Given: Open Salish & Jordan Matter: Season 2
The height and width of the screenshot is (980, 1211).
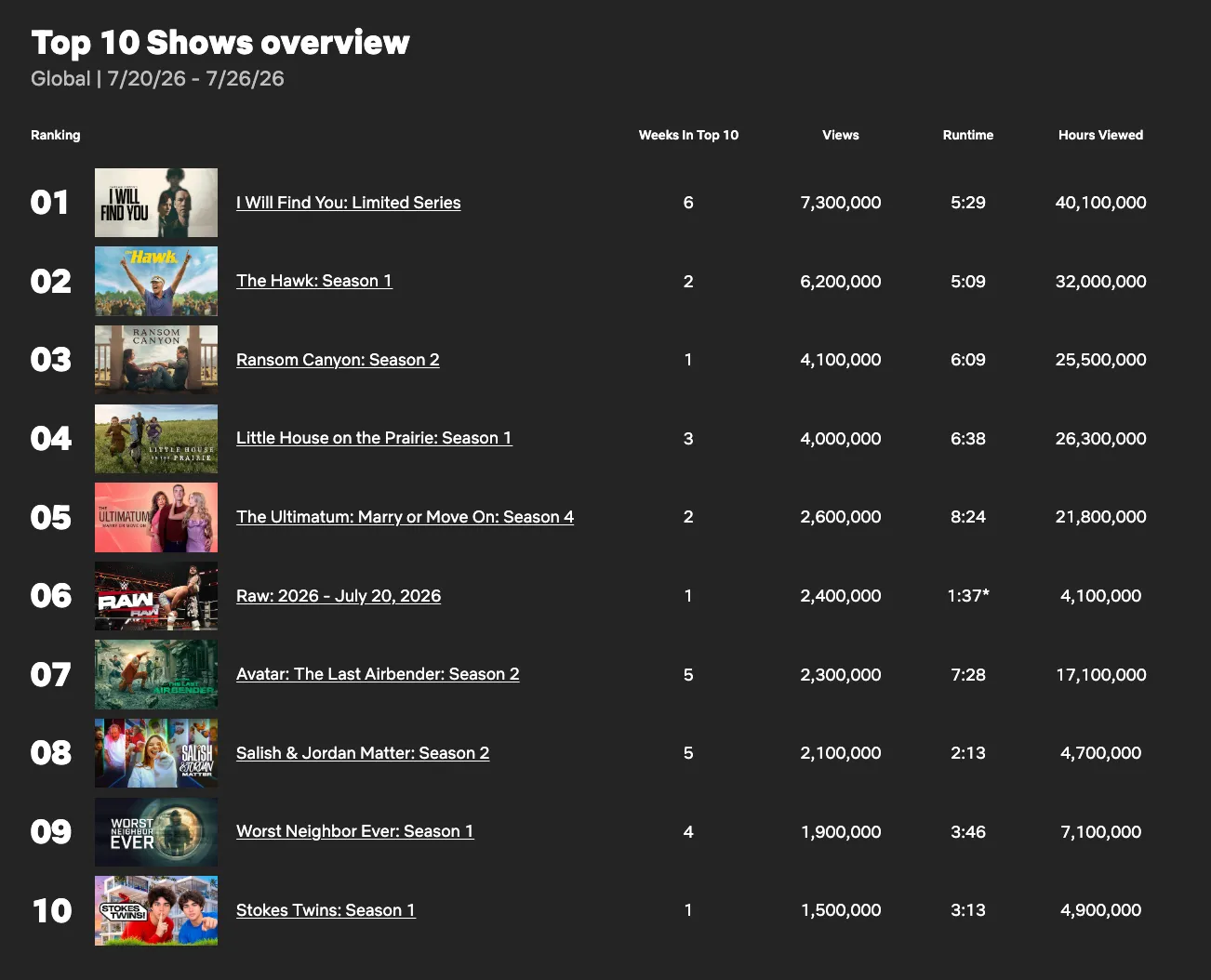Looking at the screenshot, I should pyautogui.click(x=363, y=753).
